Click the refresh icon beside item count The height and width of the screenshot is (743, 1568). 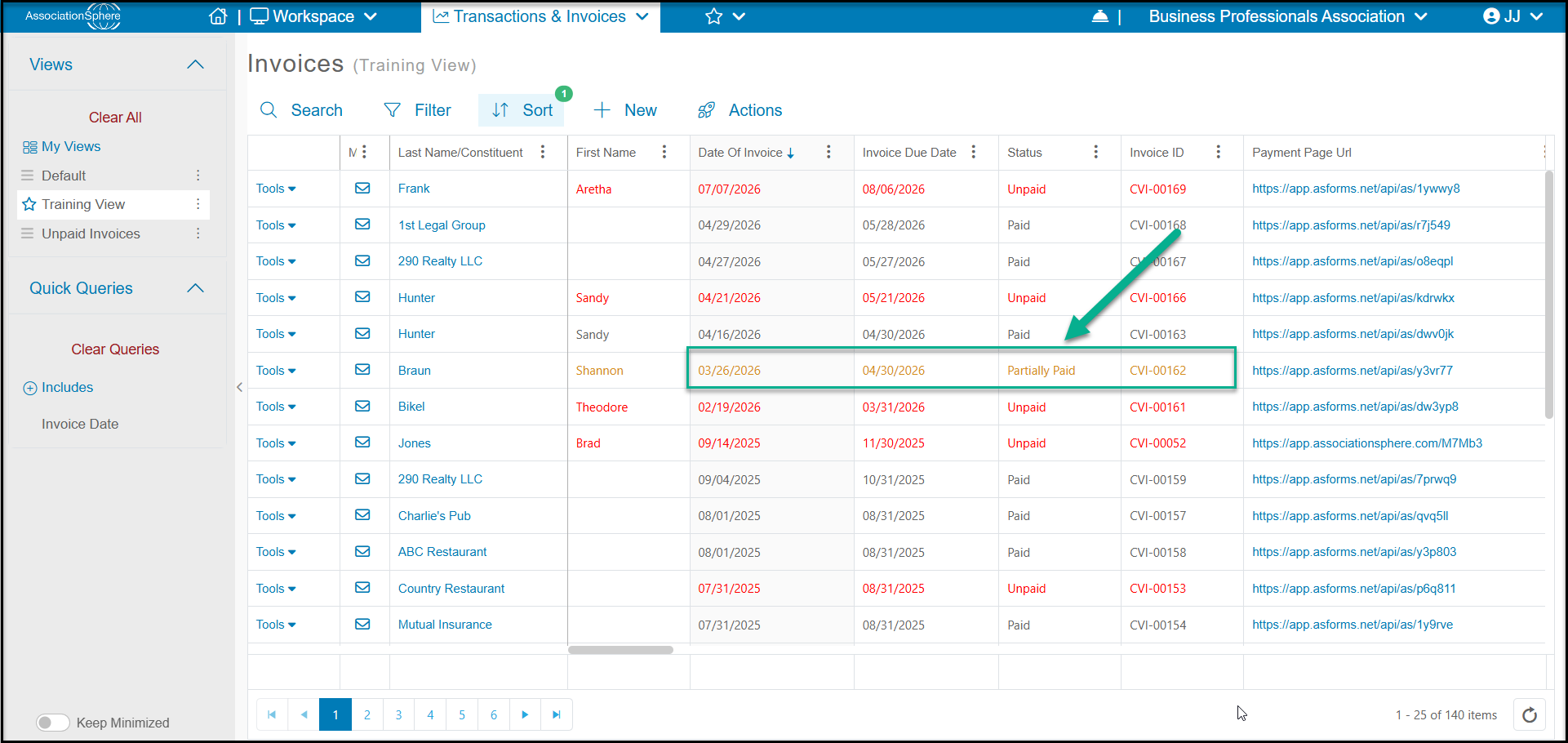pyautogui.click(x=1530, y=715)
